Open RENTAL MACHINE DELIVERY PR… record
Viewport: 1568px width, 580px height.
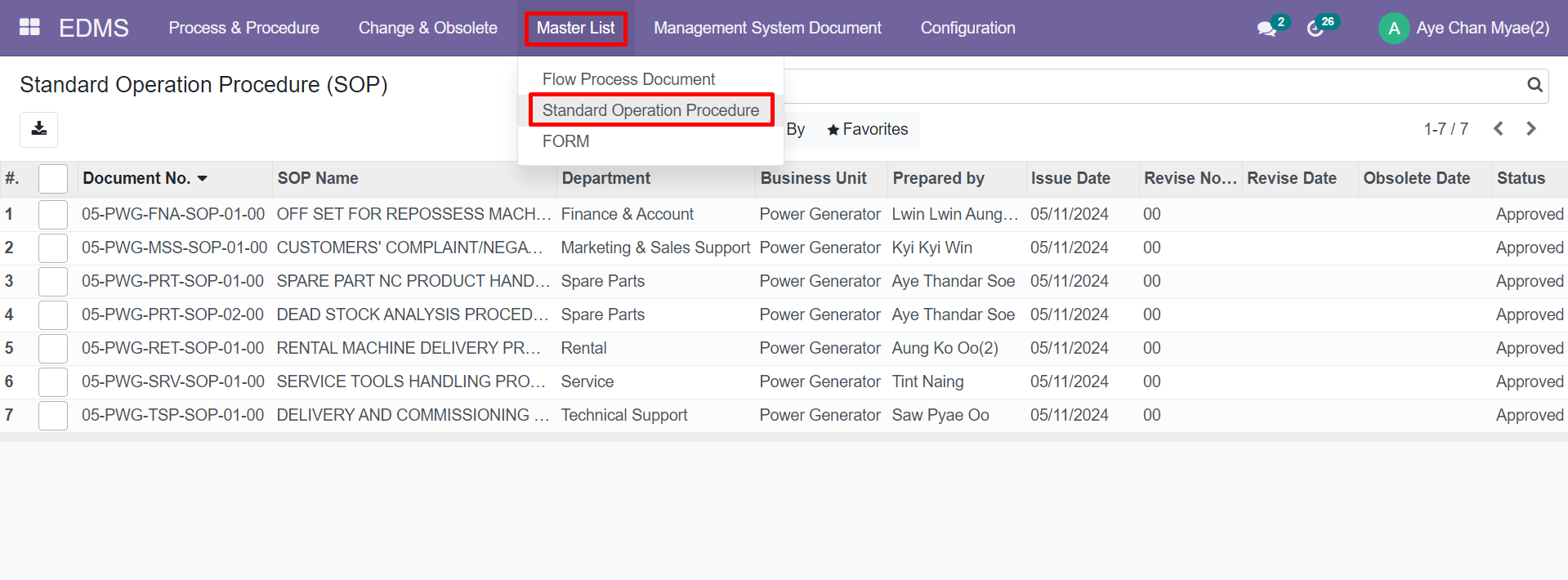click(x=409, y=348)
